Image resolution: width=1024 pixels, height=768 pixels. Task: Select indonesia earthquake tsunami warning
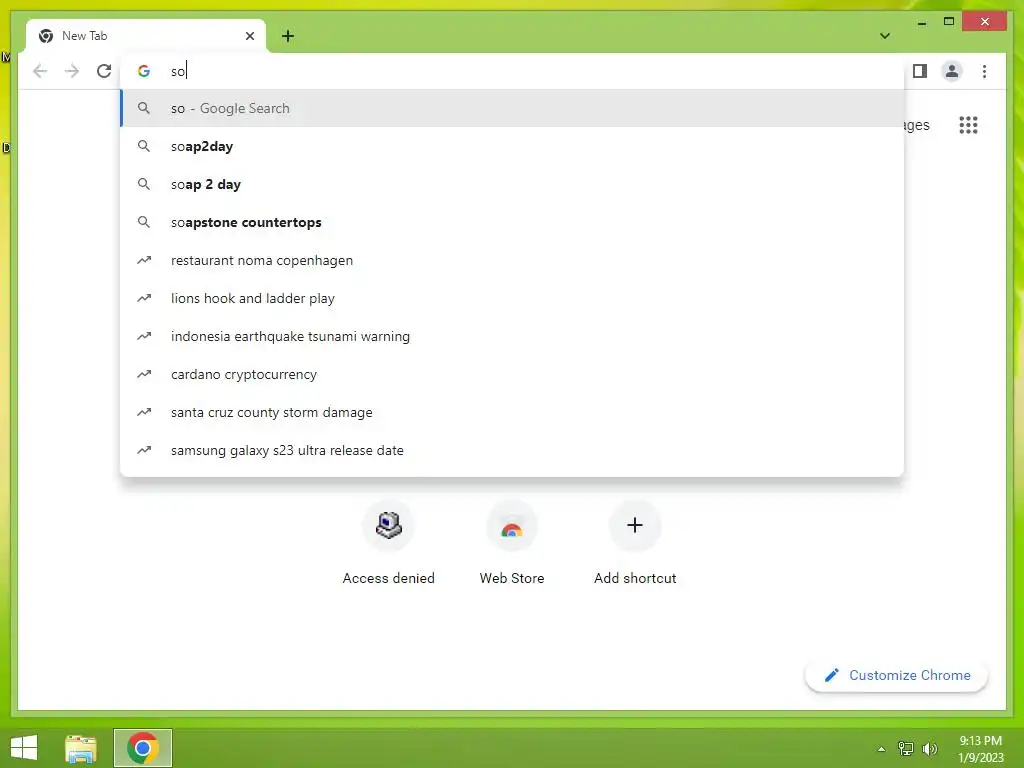click(513, 336)
